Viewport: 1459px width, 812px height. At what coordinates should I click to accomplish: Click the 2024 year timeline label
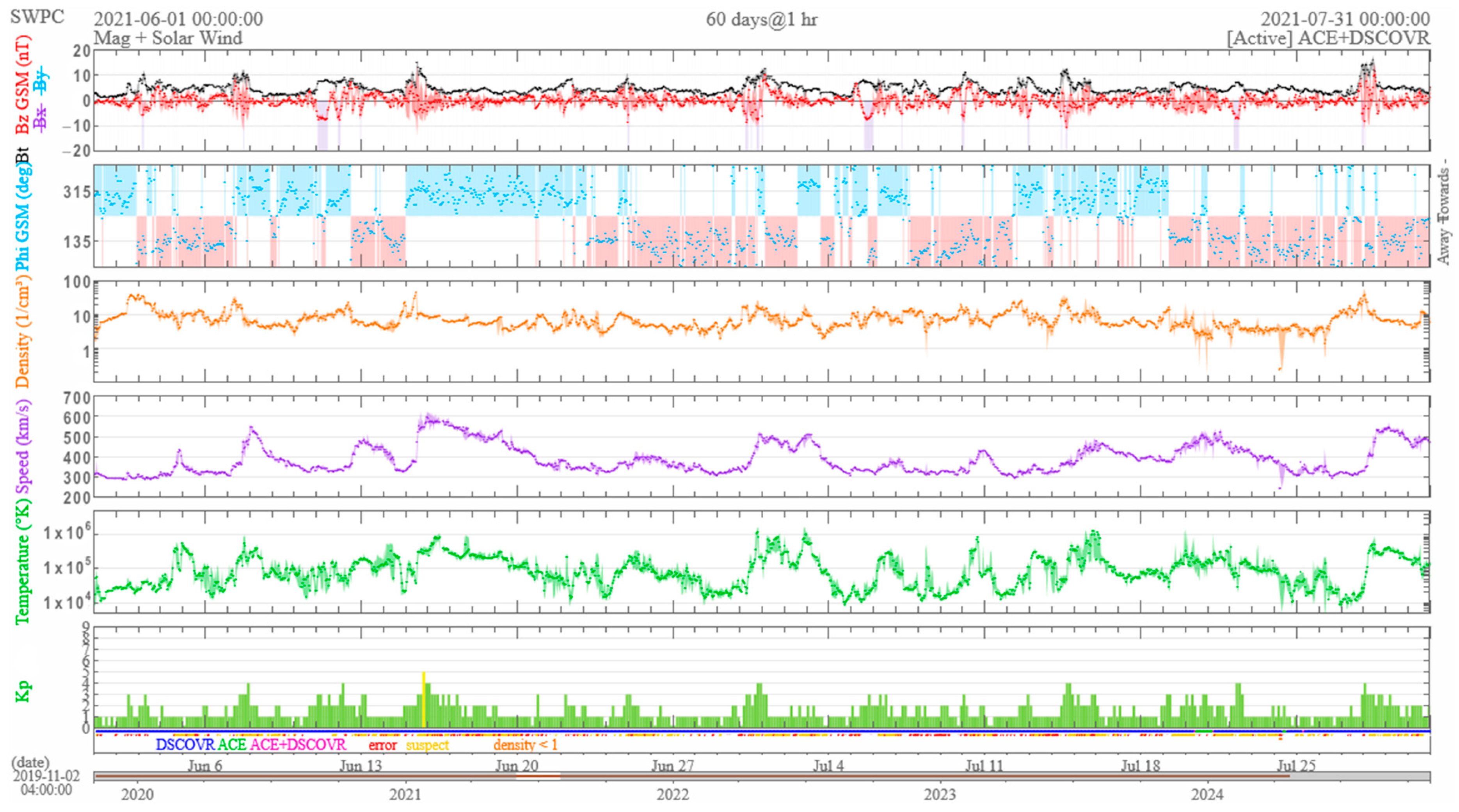[x=1208, y=794]
